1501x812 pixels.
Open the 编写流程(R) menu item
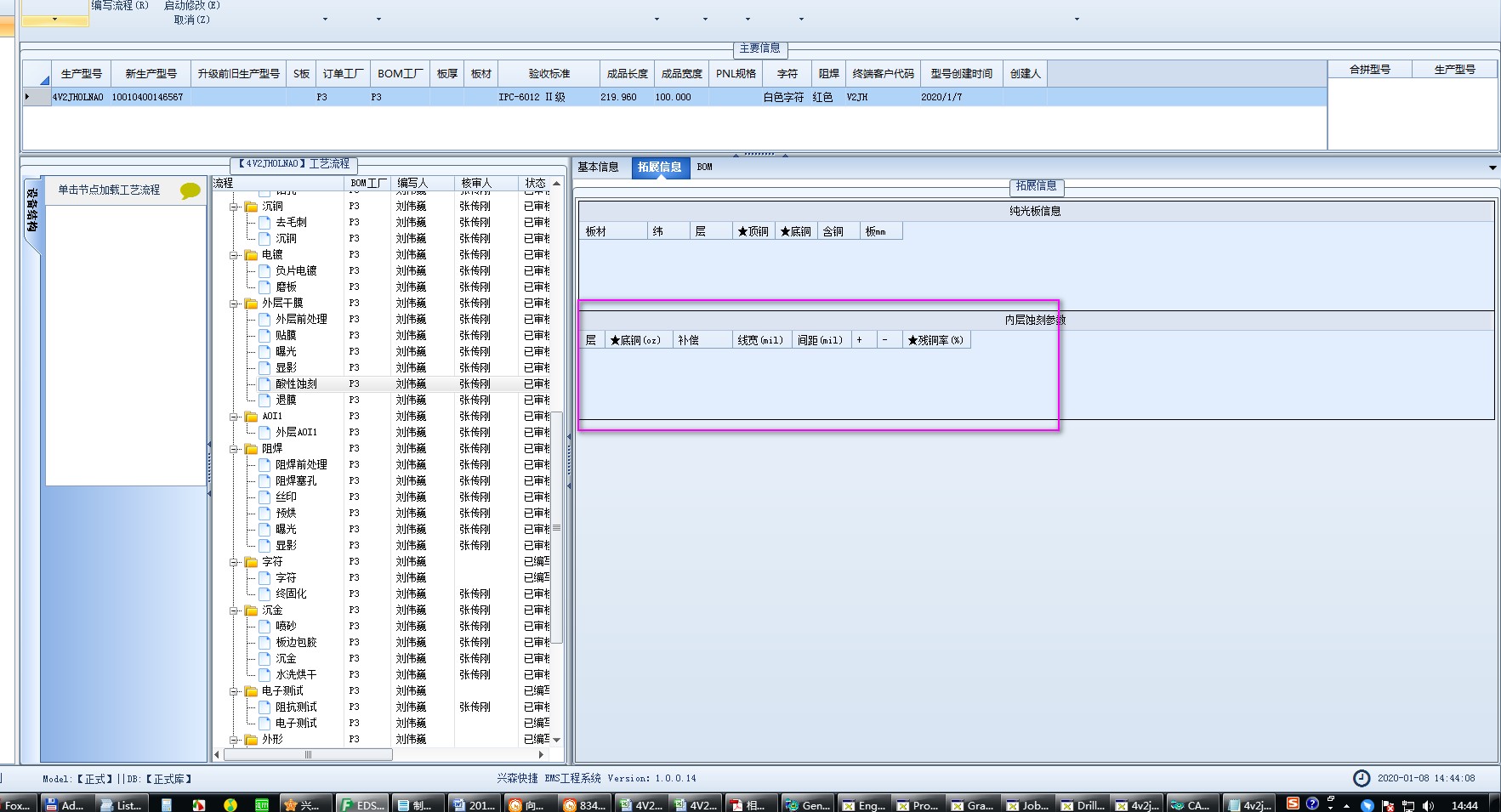[x=120, y=5]
